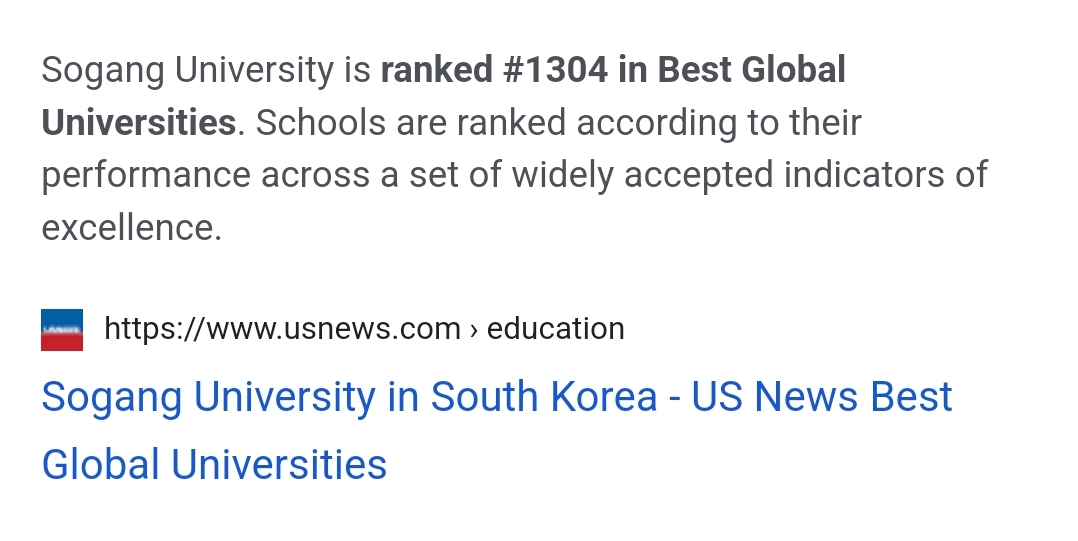Open the Sogang University US News result link
1078x541 pixels.
[x=496, y=398]
